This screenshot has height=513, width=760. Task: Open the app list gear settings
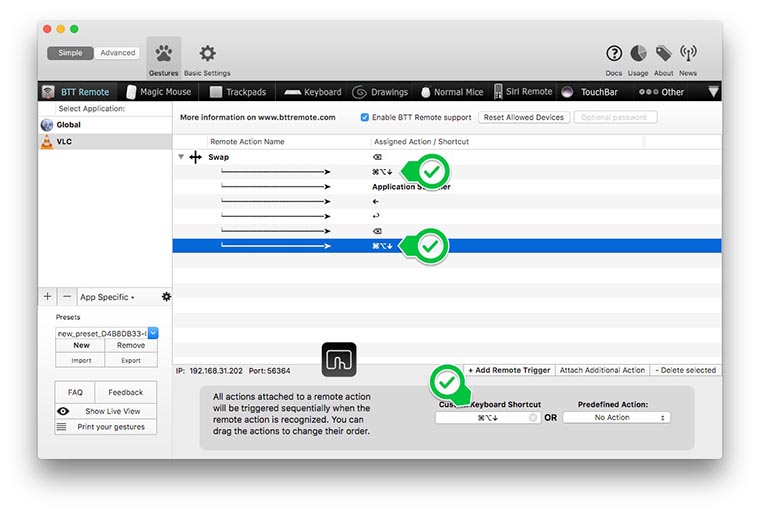[166, 297]
